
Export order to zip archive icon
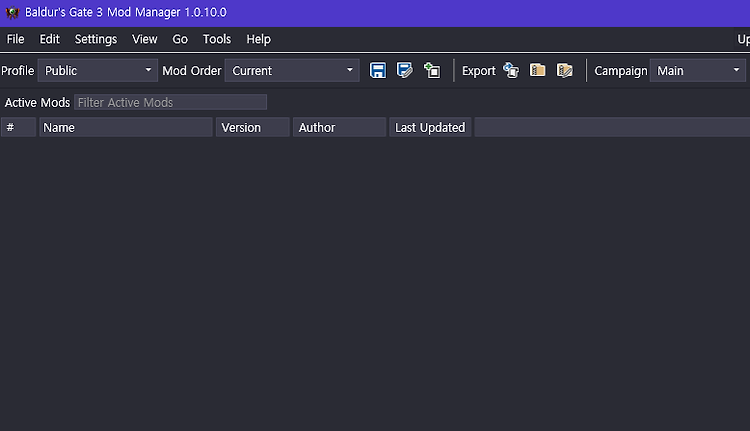[x=538, y=71]
